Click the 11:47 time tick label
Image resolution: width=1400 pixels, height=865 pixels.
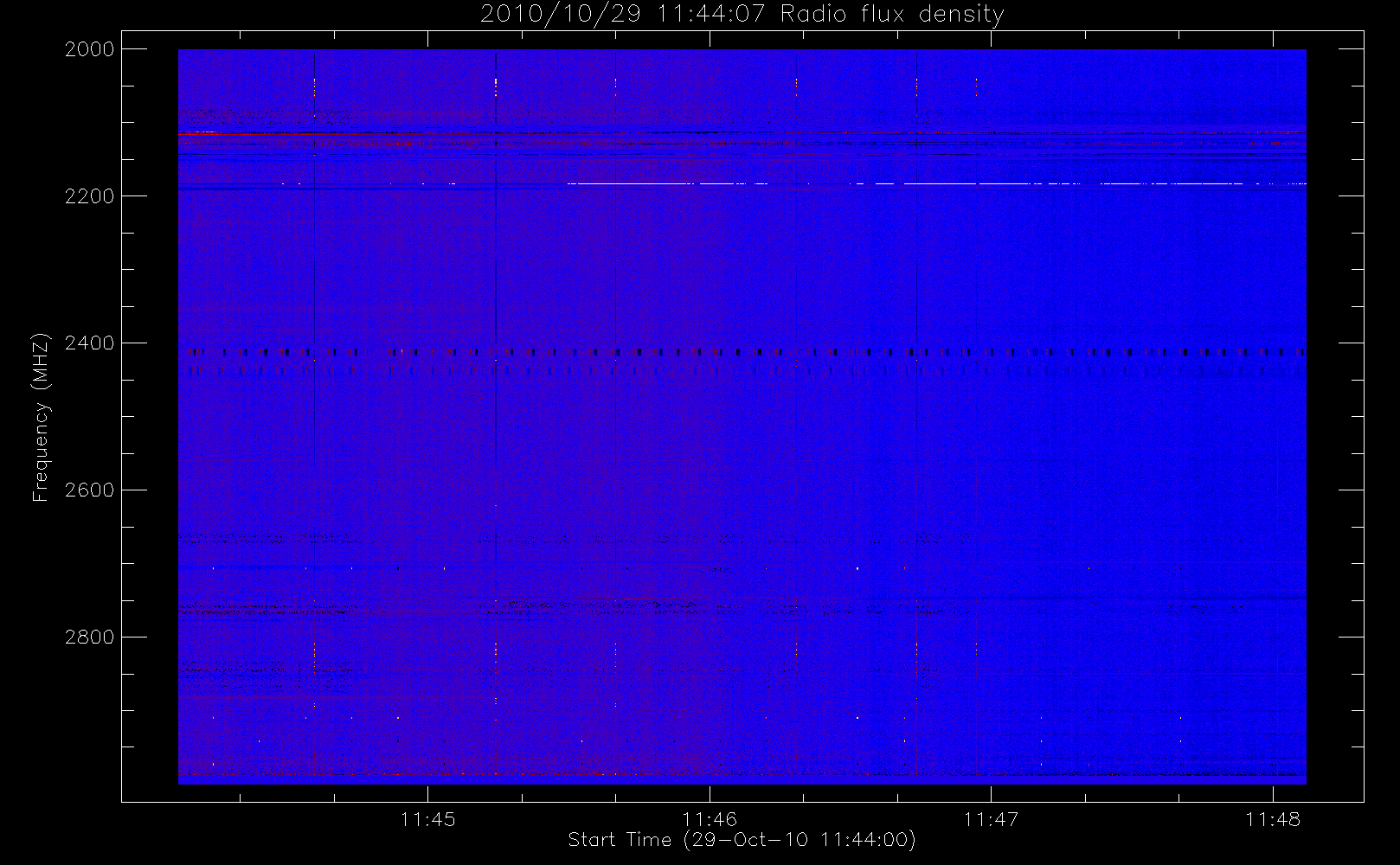click(x=991, y=819)
